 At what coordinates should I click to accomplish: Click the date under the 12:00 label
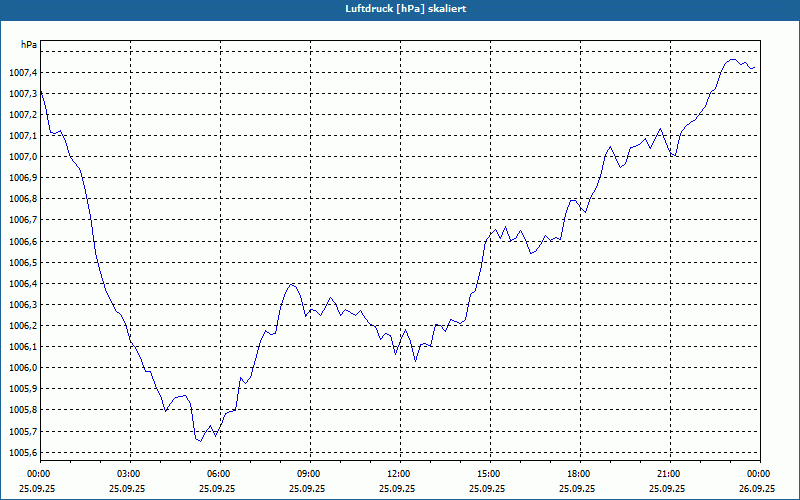coord(397,488)
